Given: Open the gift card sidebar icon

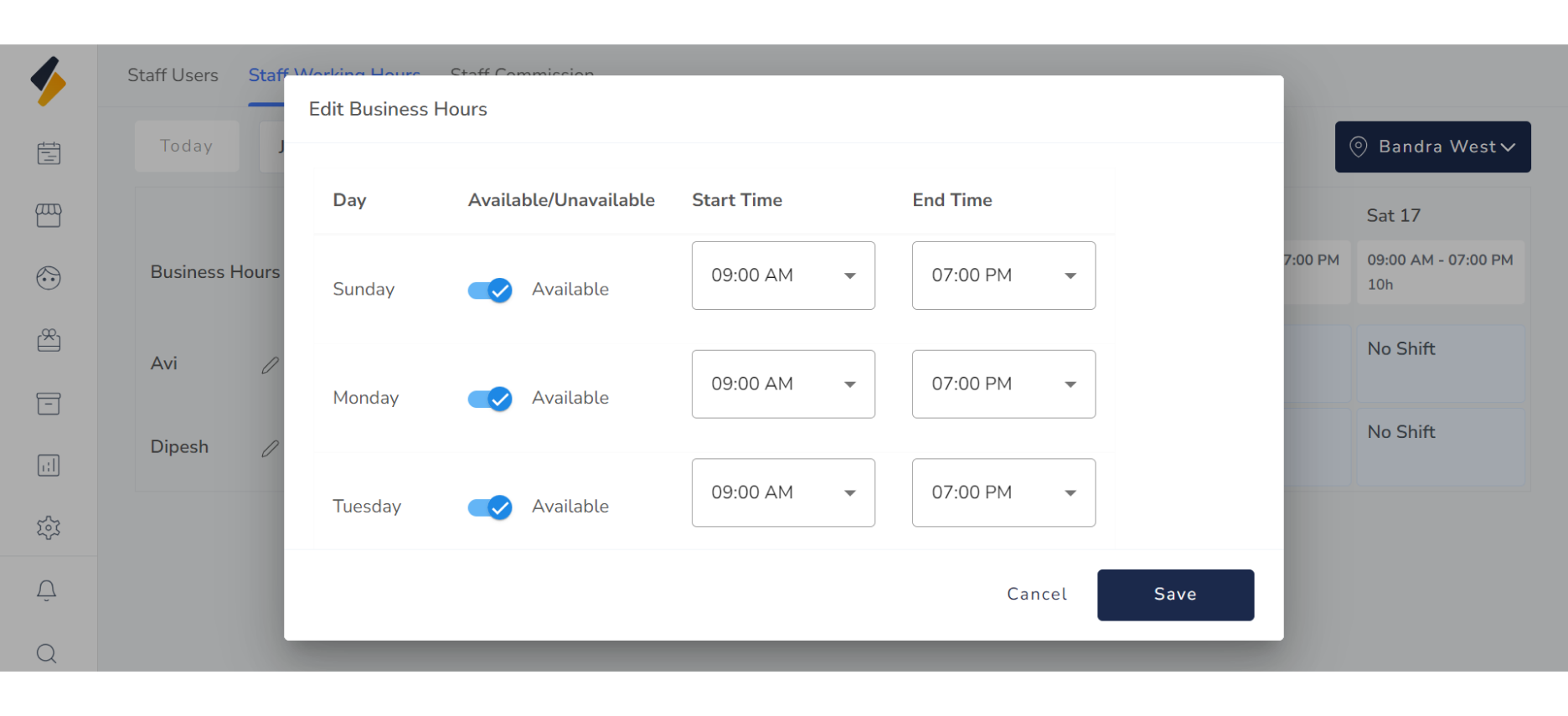Looking at the screenshot, I should coord(49,340).
